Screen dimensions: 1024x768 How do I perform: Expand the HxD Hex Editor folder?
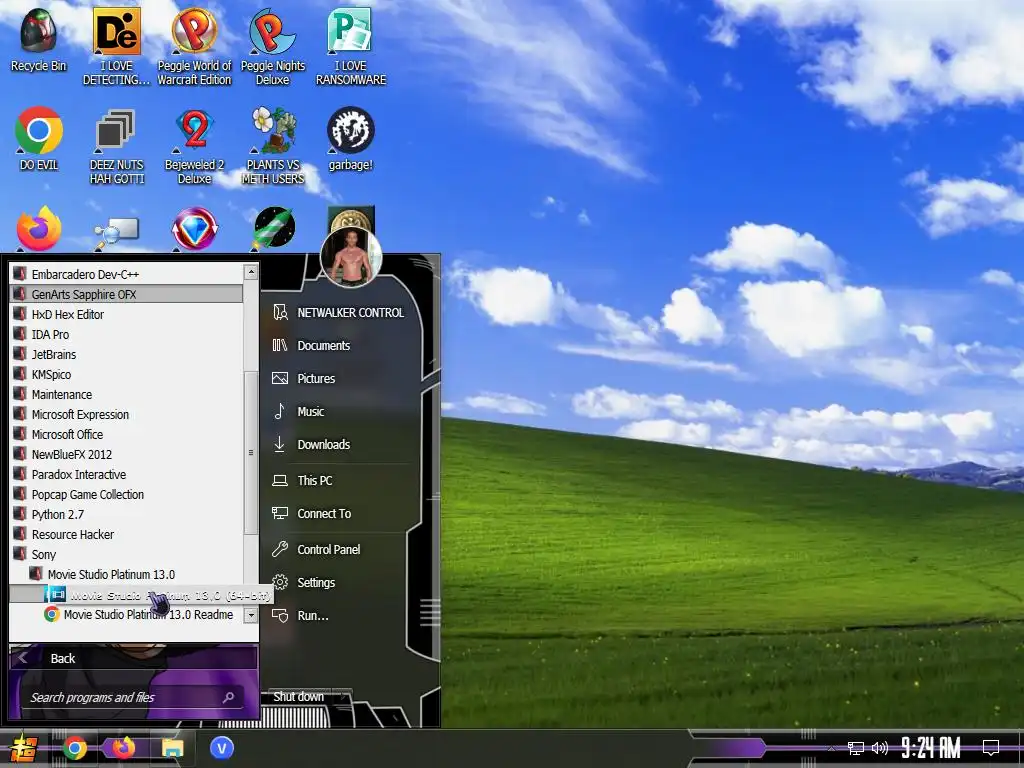click(x=127, y=315)
